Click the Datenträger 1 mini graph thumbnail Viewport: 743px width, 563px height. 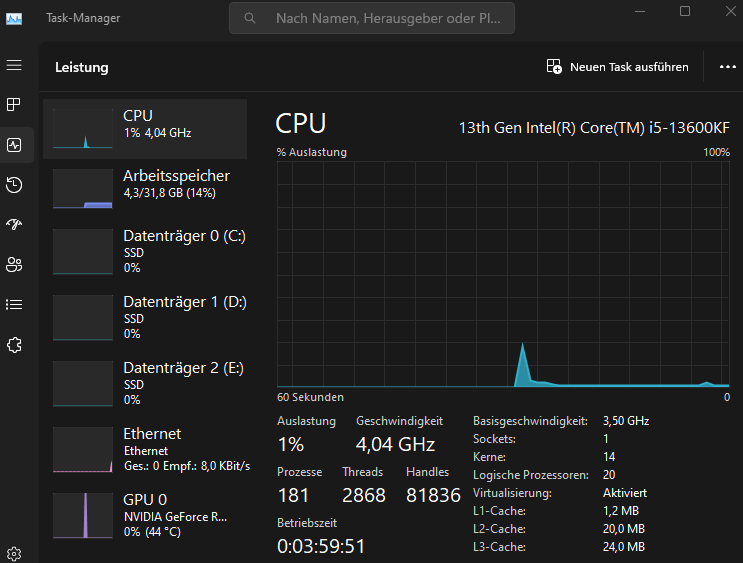click(x=83, y=318)
